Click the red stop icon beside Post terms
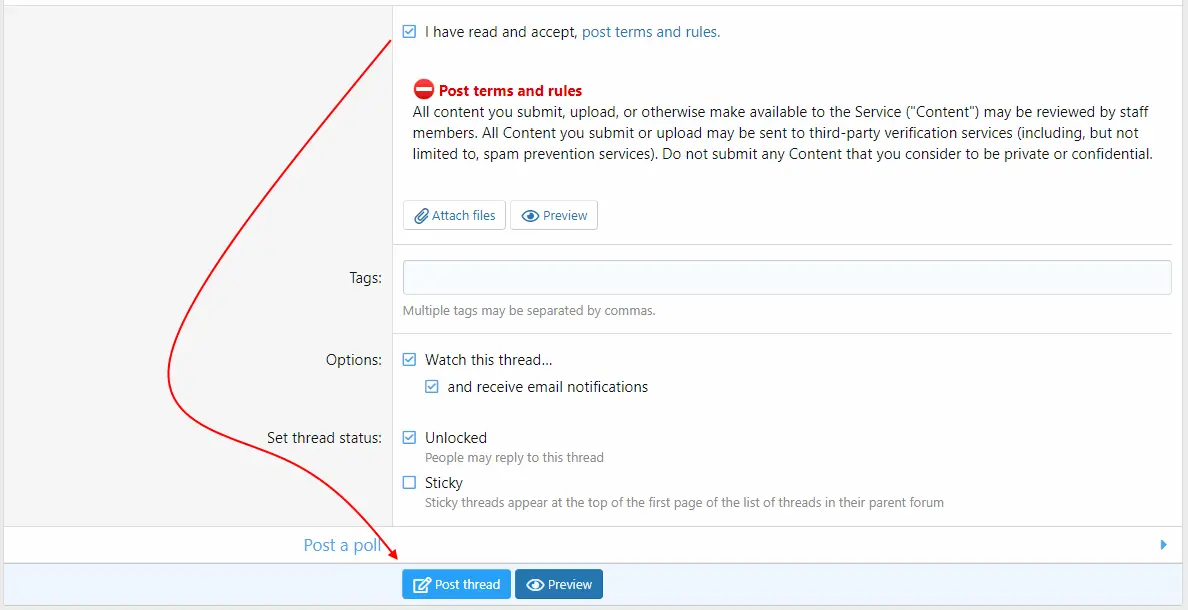 click(424, 89)
